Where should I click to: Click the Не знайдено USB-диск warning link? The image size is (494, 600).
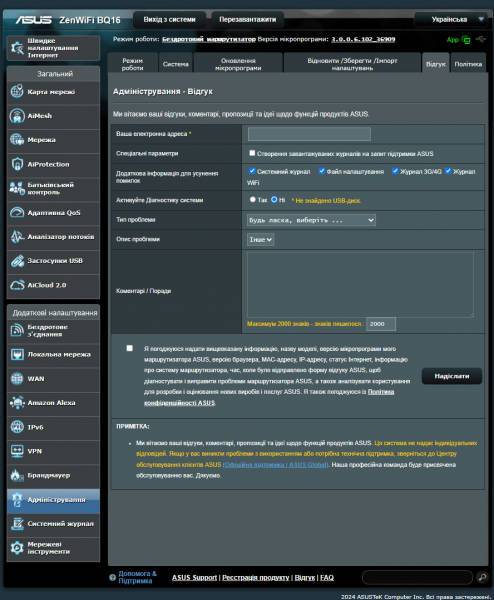(327, 201)
